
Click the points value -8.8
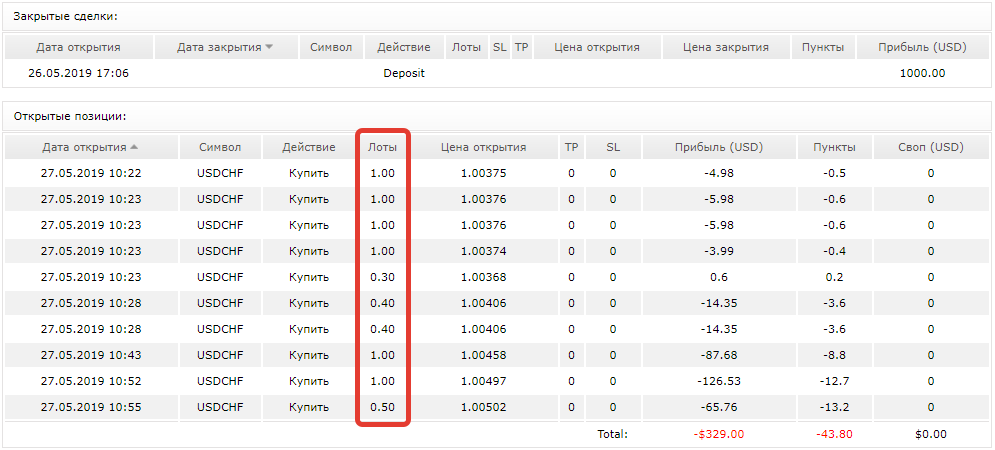point(834,355)
